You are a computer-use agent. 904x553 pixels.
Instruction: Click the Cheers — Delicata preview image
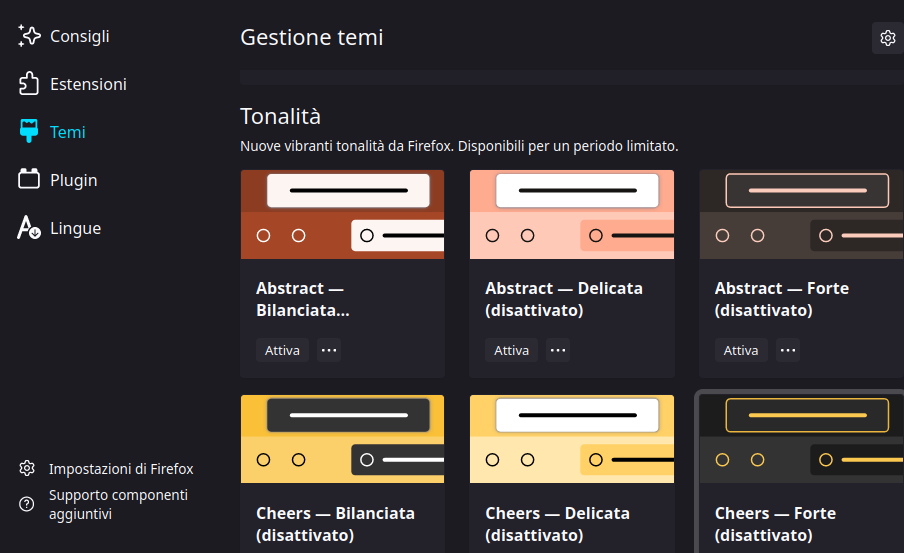(x=572, y=439)
